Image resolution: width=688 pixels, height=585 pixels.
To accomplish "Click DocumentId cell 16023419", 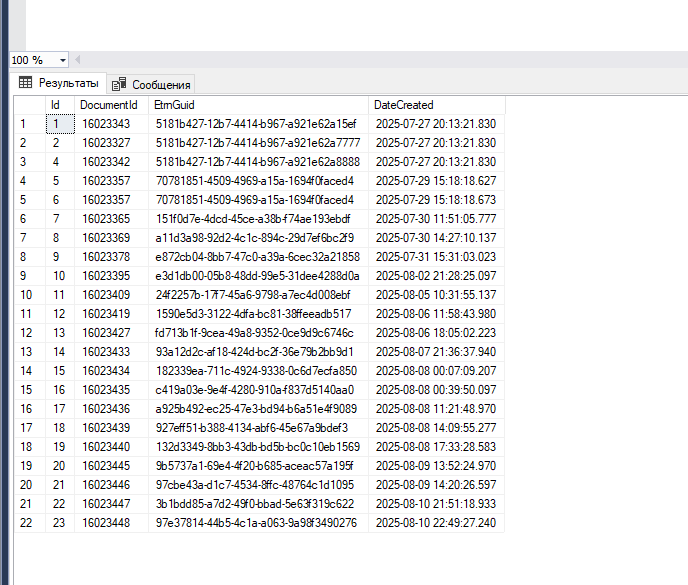I will (111, 314).
